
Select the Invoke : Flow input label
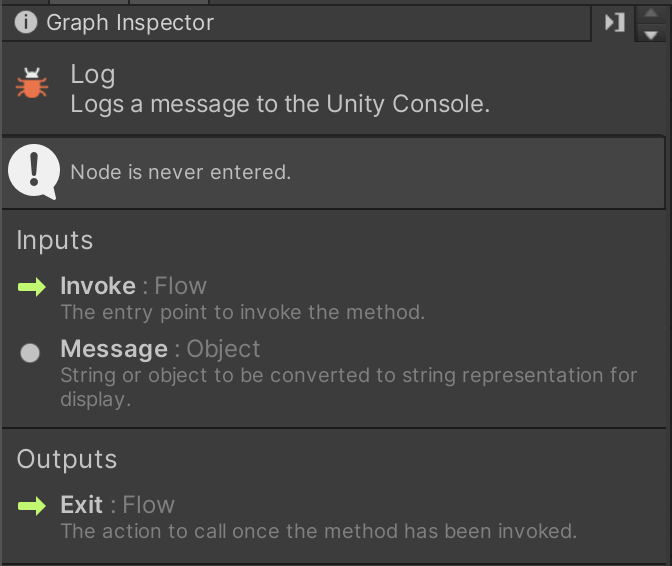(133, 286)
